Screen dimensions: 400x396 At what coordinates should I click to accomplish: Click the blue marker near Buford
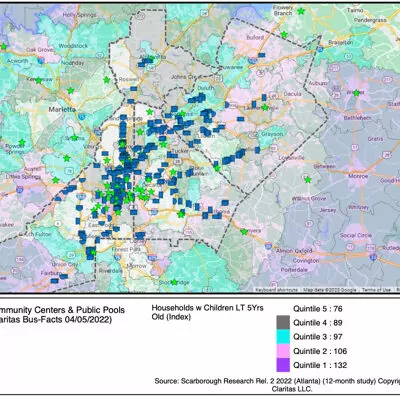(262, 55)
